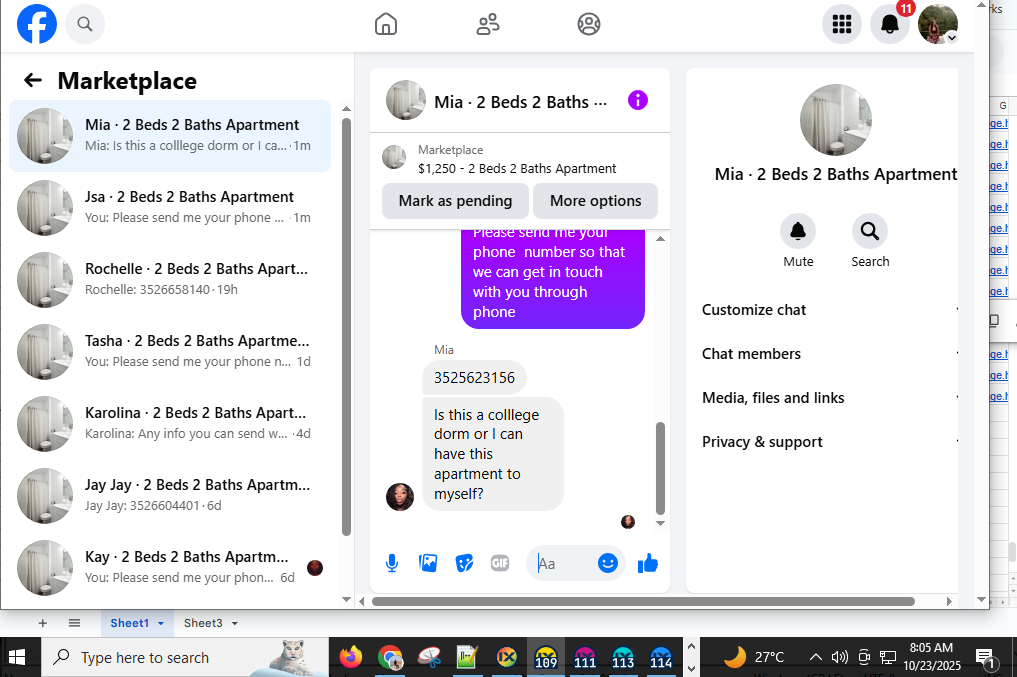
Task: Open conversation info purple icon
Action: [638, 101]
